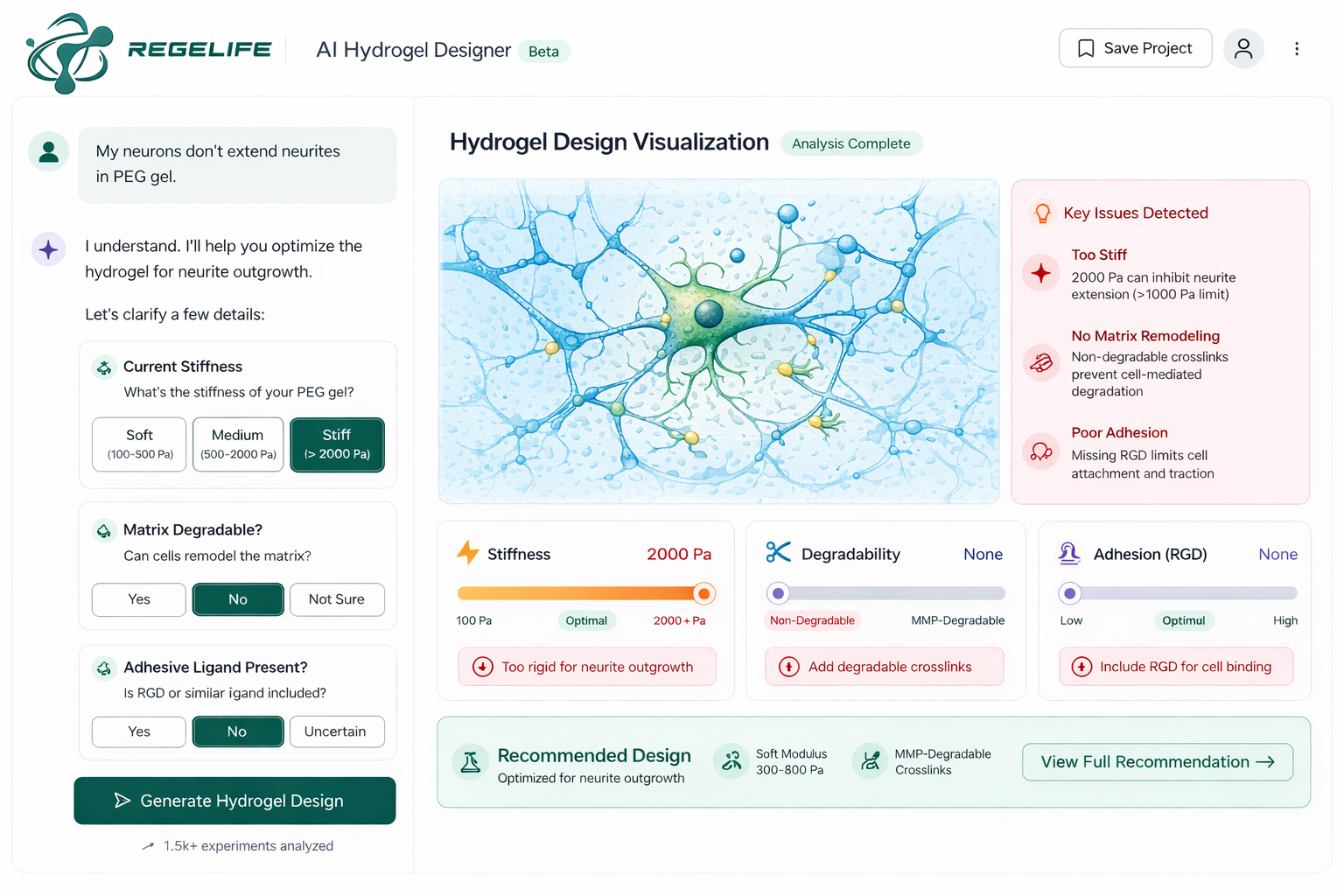Expand the Too rigid for neurite outgrowth alert
Viewport: 1344px width, 896px height.
[x=586, y=666]
